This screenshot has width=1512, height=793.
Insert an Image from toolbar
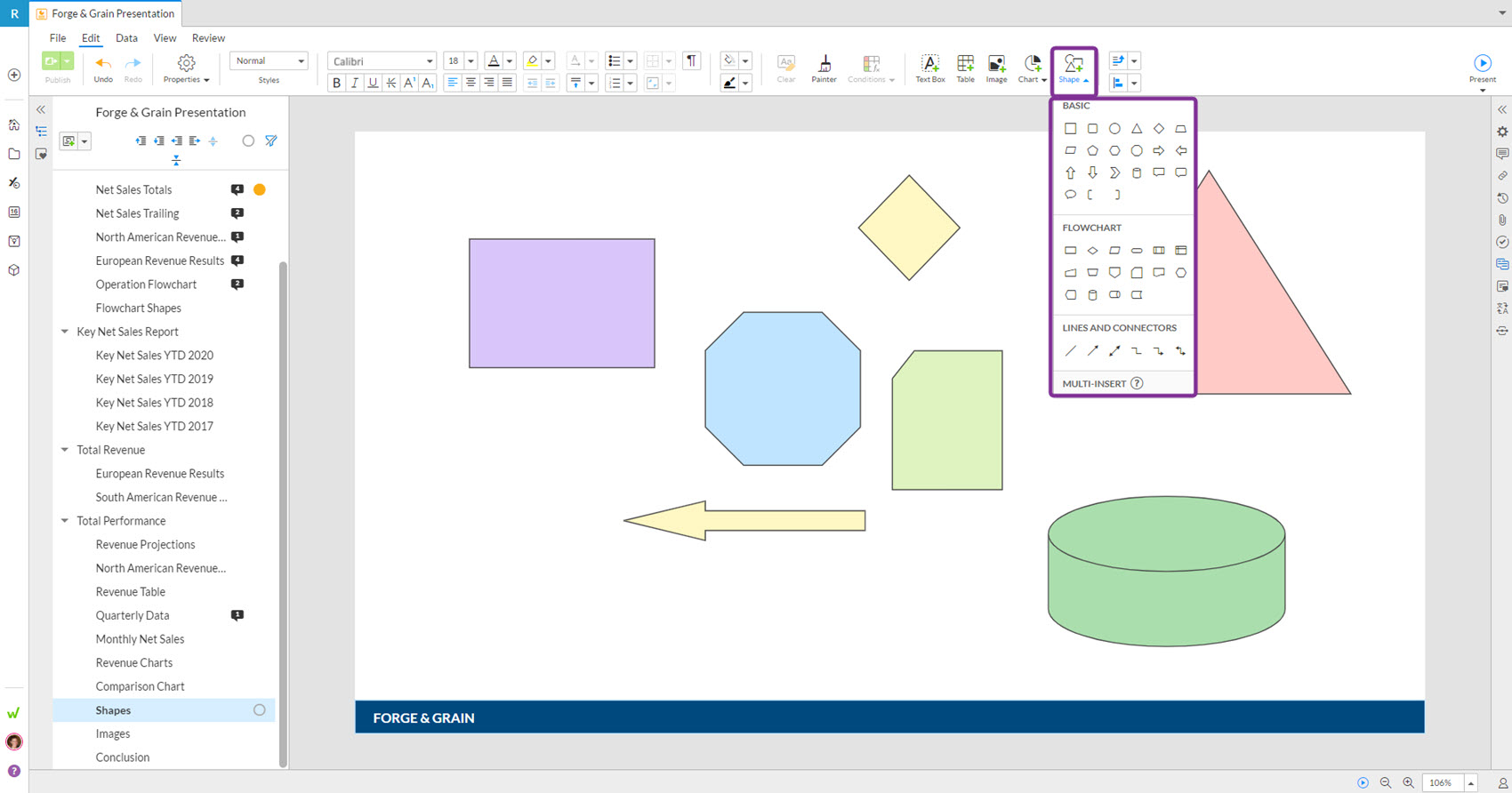pyautogui.click(x=996, y=68)
